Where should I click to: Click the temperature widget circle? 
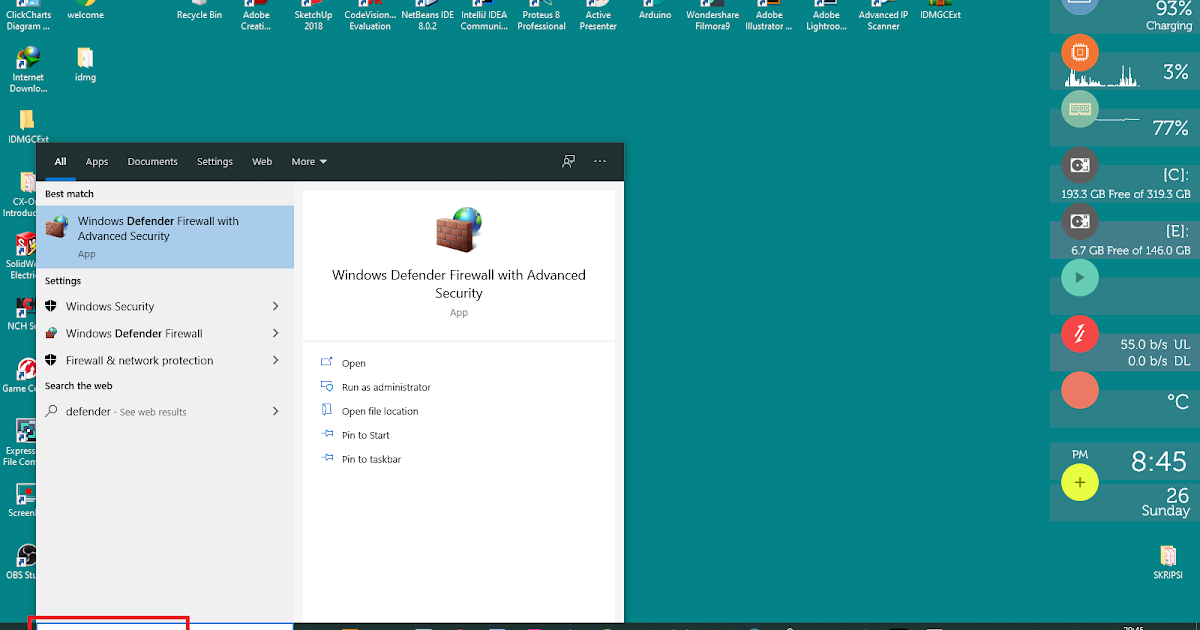click(1080, 390)
